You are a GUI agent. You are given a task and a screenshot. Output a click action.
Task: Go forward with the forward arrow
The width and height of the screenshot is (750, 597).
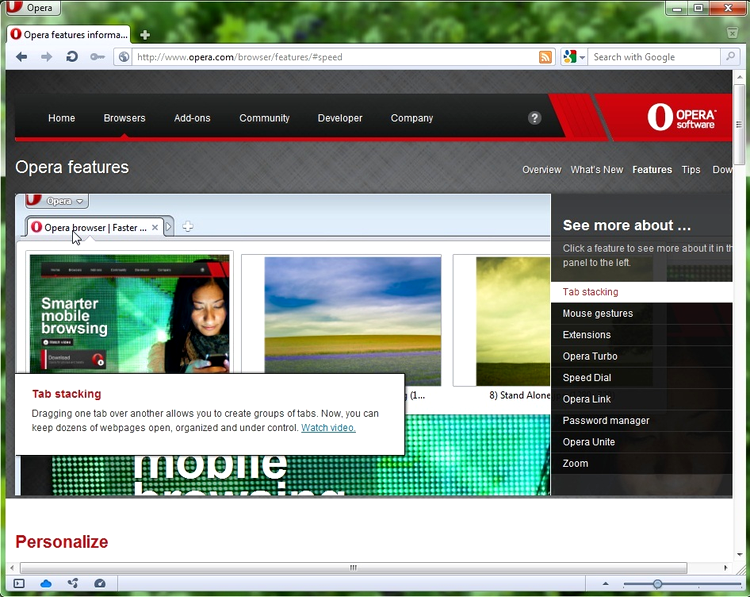(x=46, y=57)
